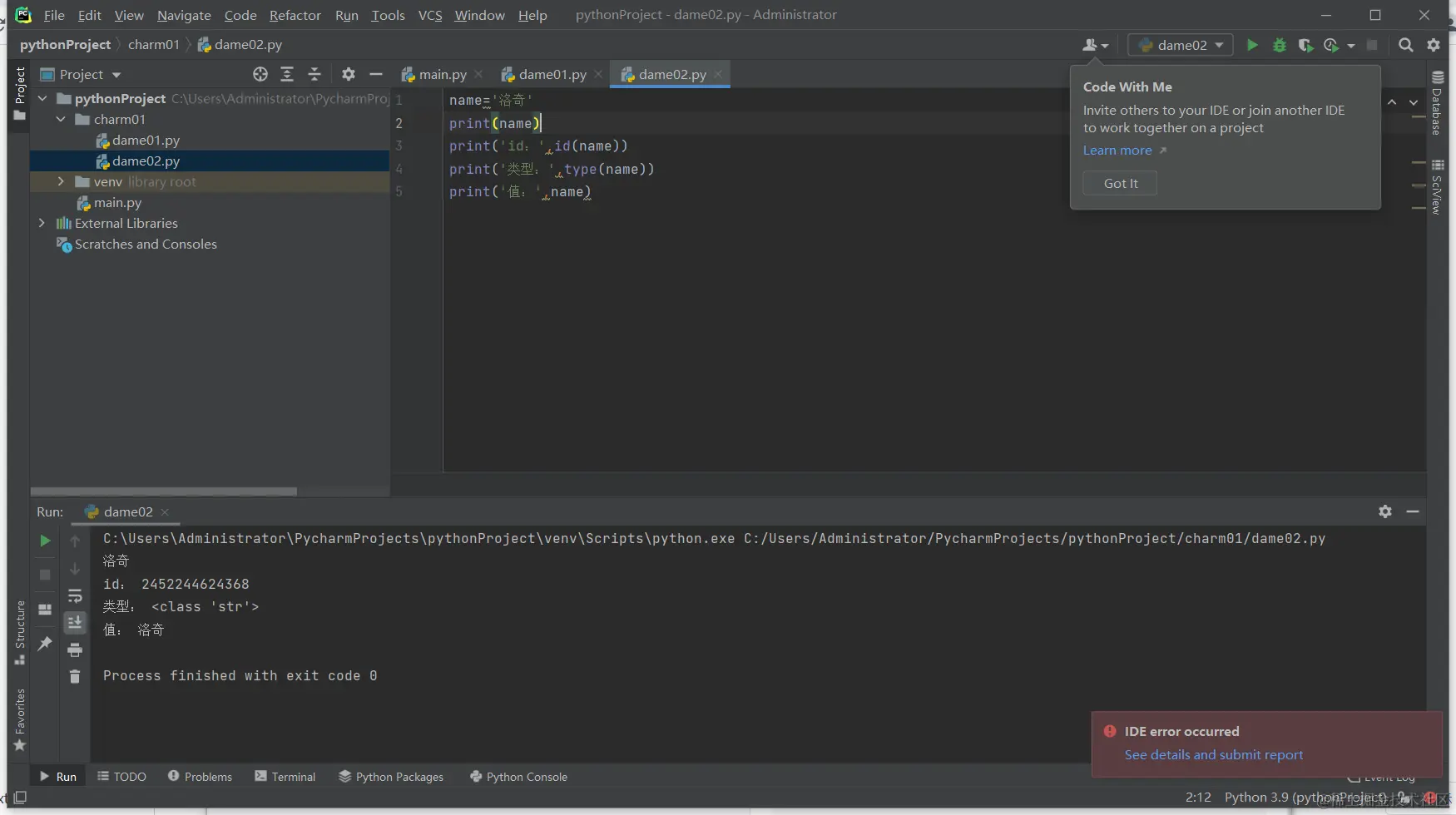The height and width of the screenshot is (815, 1456).
Task: Print the Run console output
Action: pos(75,650)
